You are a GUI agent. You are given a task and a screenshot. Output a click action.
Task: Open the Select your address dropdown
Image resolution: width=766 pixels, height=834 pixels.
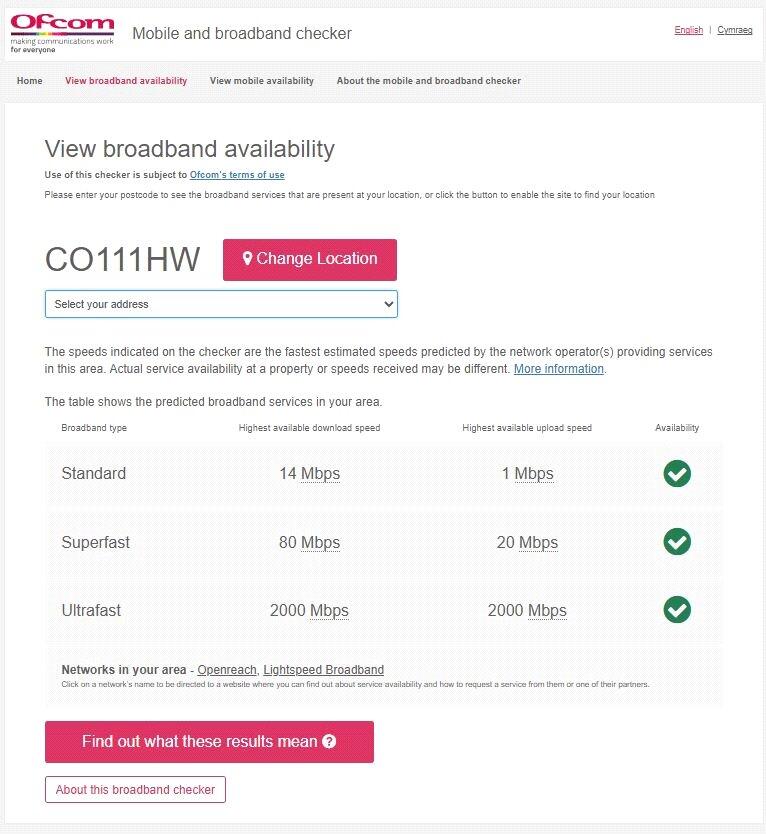coord(220,304)
